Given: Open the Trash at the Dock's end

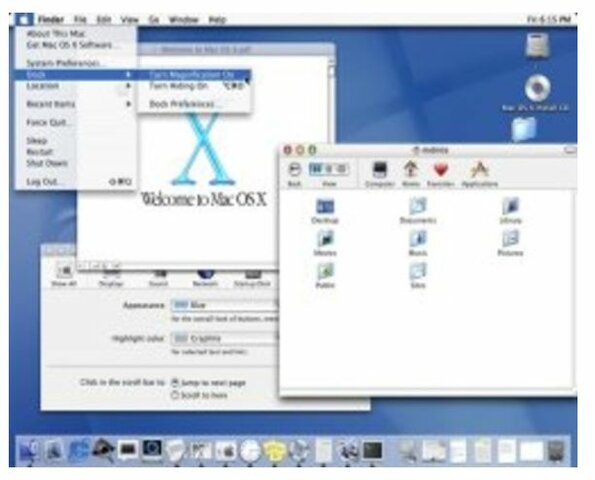Looking at the screenshot, I should coord(557,451).
